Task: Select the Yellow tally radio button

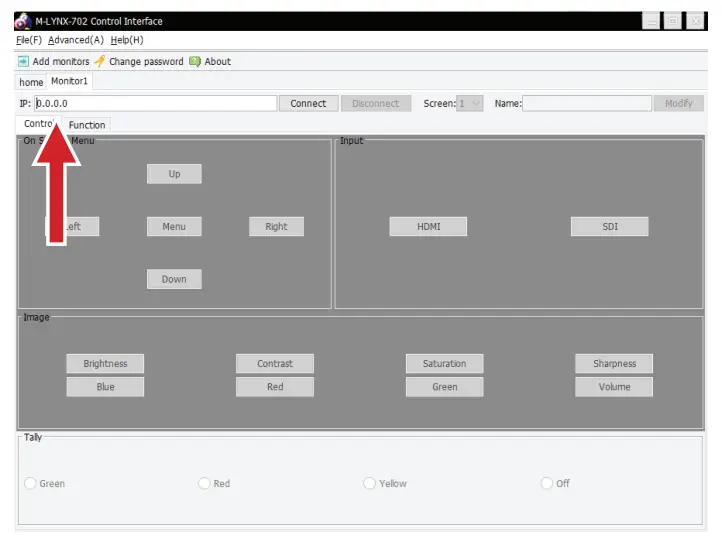Action: pos(369,483)
